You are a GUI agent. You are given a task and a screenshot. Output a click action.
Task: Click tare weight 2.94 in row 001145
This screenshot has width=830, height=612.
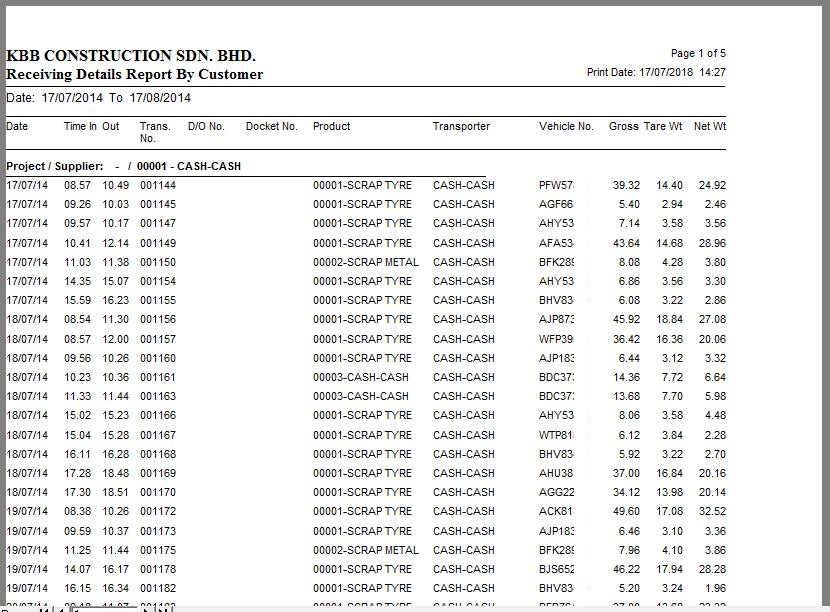tap(672, 204)
